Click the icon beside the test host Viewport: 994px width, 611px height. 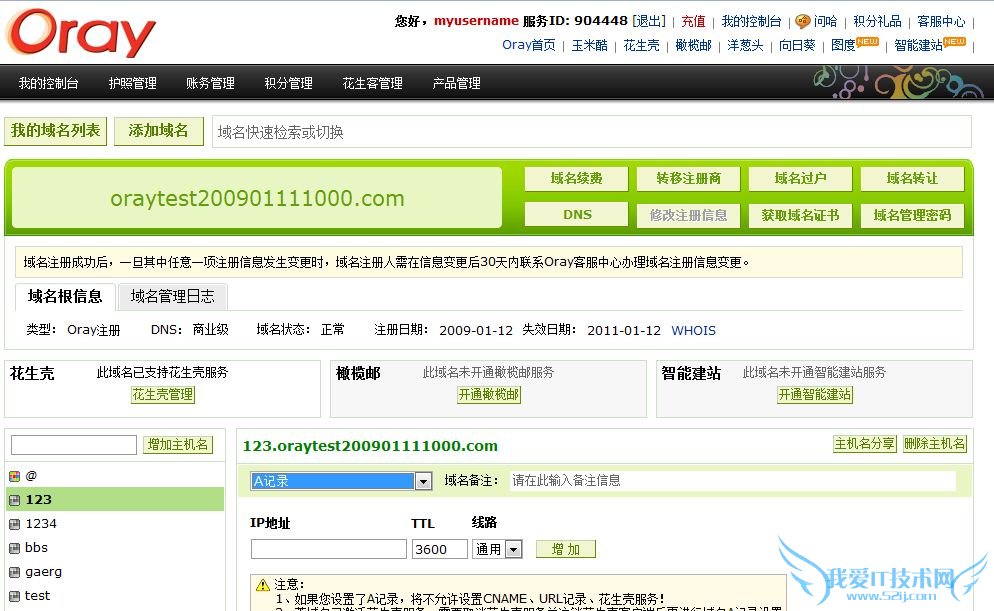(15, 596)
